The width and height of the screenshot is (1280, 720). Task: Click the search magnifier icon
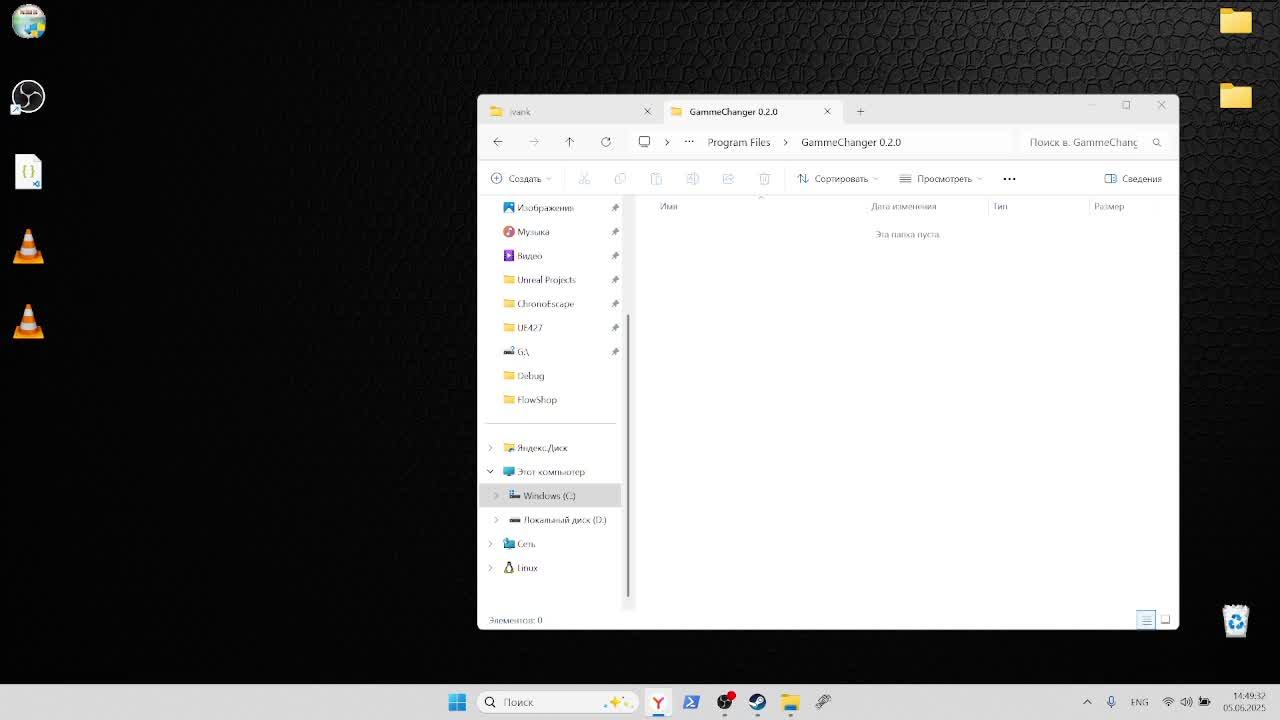[1157, 142]
